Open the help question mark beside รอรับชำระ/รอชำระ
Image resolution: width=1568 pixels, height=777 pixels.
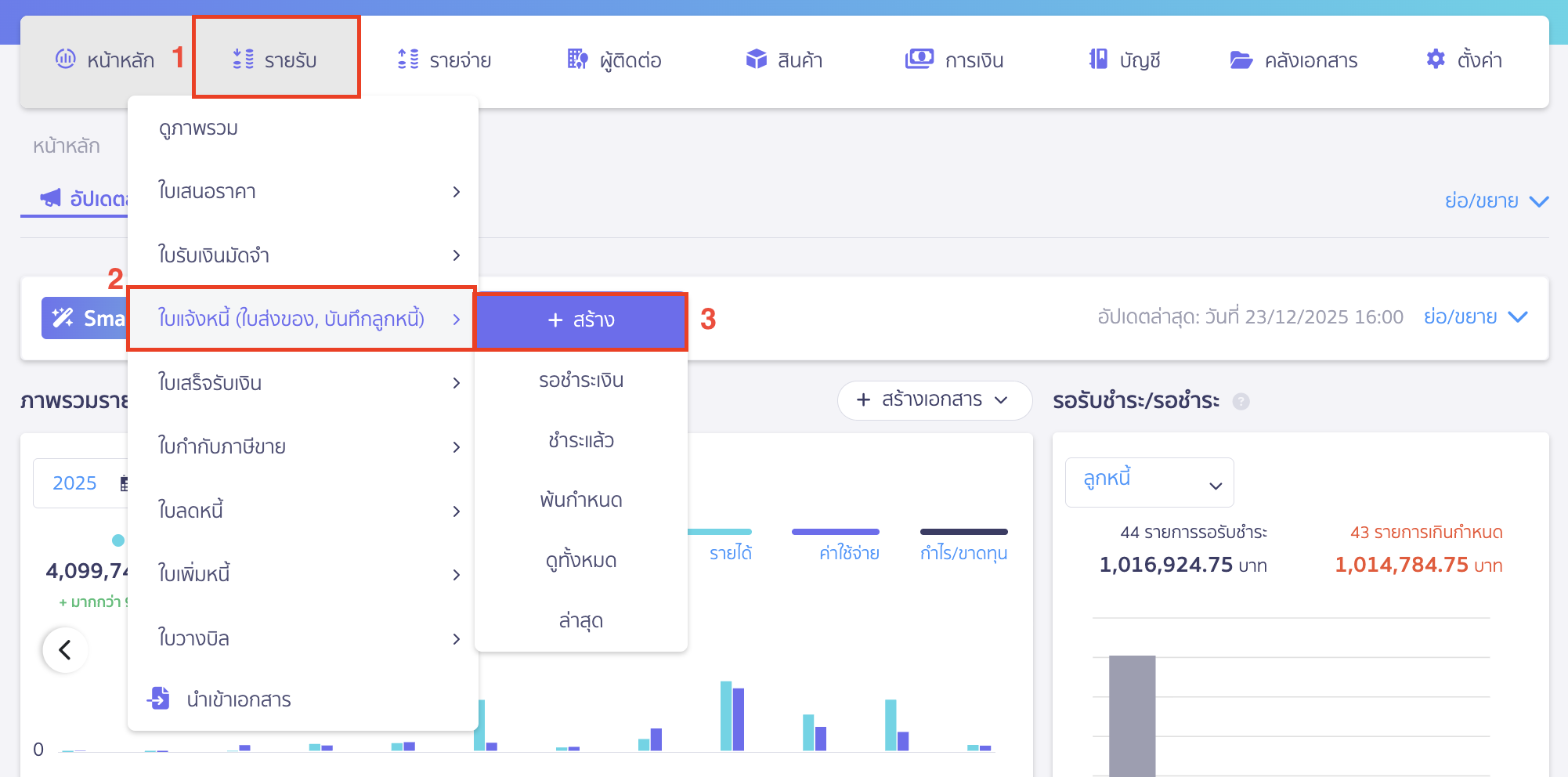(1242, 401)
